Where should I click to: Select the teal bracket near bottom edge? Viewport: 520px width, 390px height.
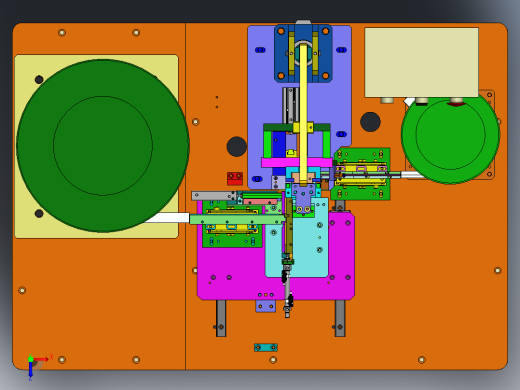click(266, 348)
